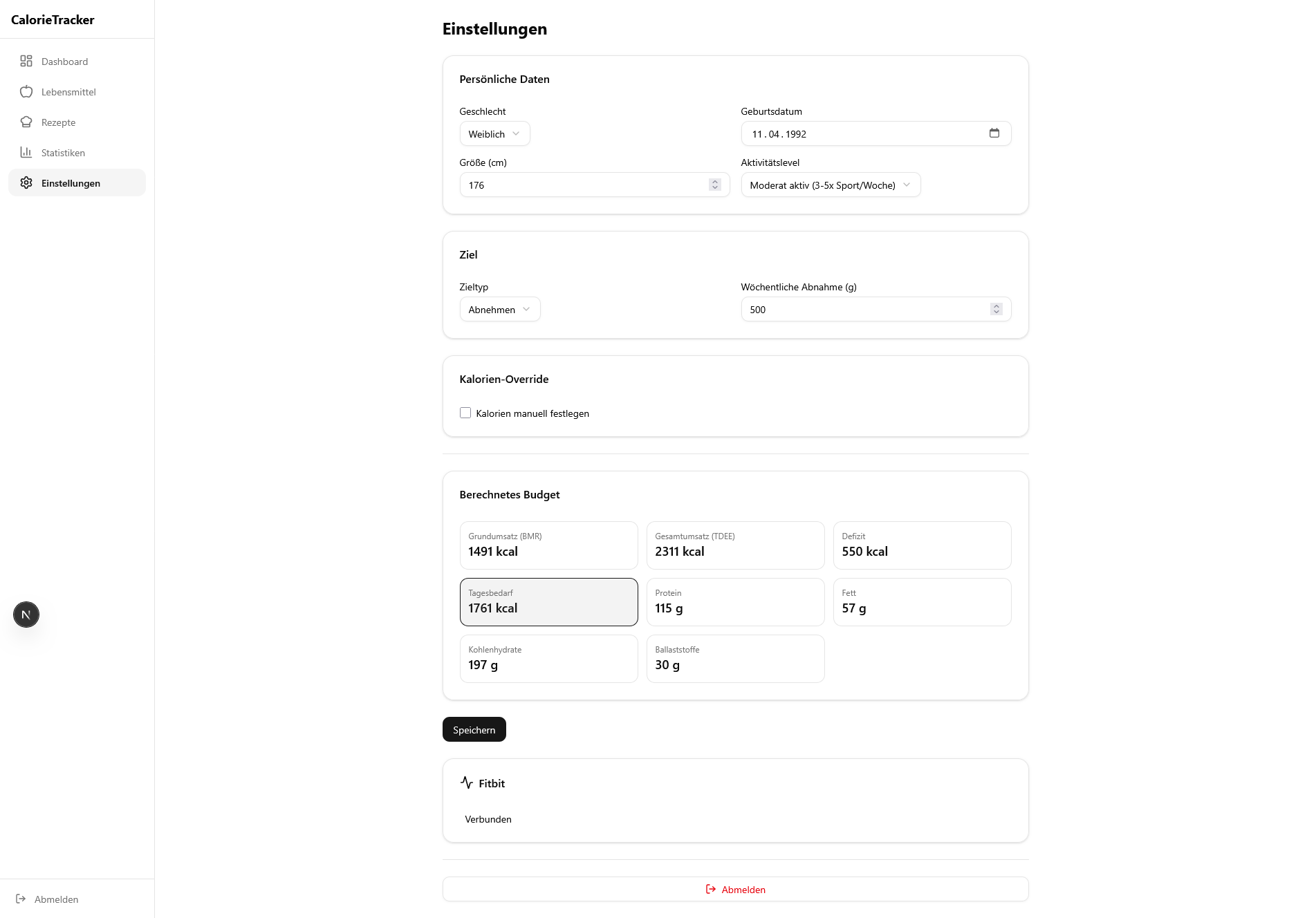Click the Rezepte chef hat icon

pos(26,122)
